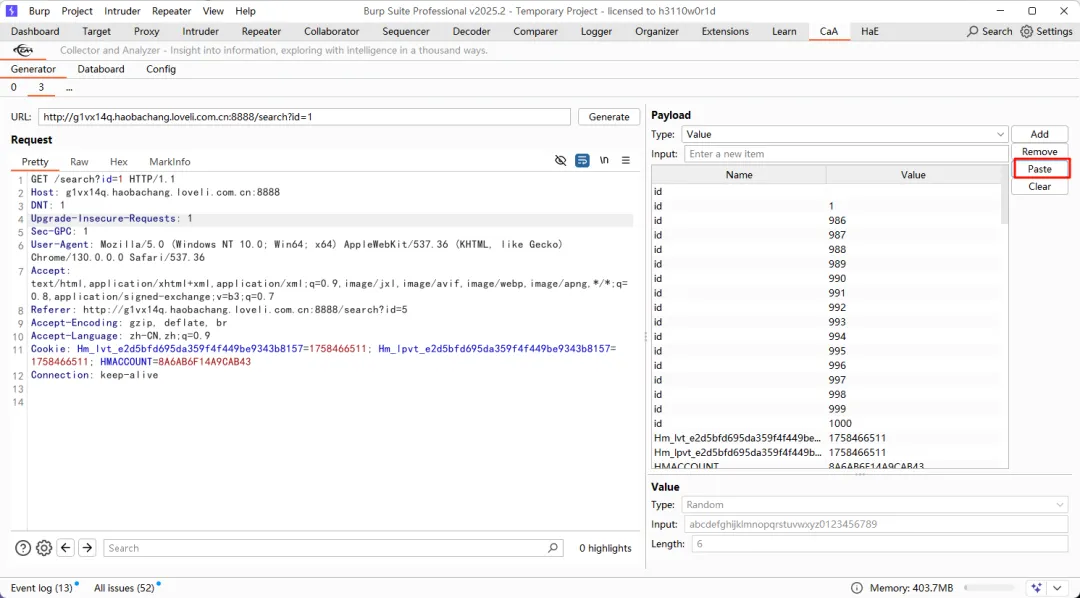Click the Generate button
The width and height of the screenshot is (1080, 598).
609,116
